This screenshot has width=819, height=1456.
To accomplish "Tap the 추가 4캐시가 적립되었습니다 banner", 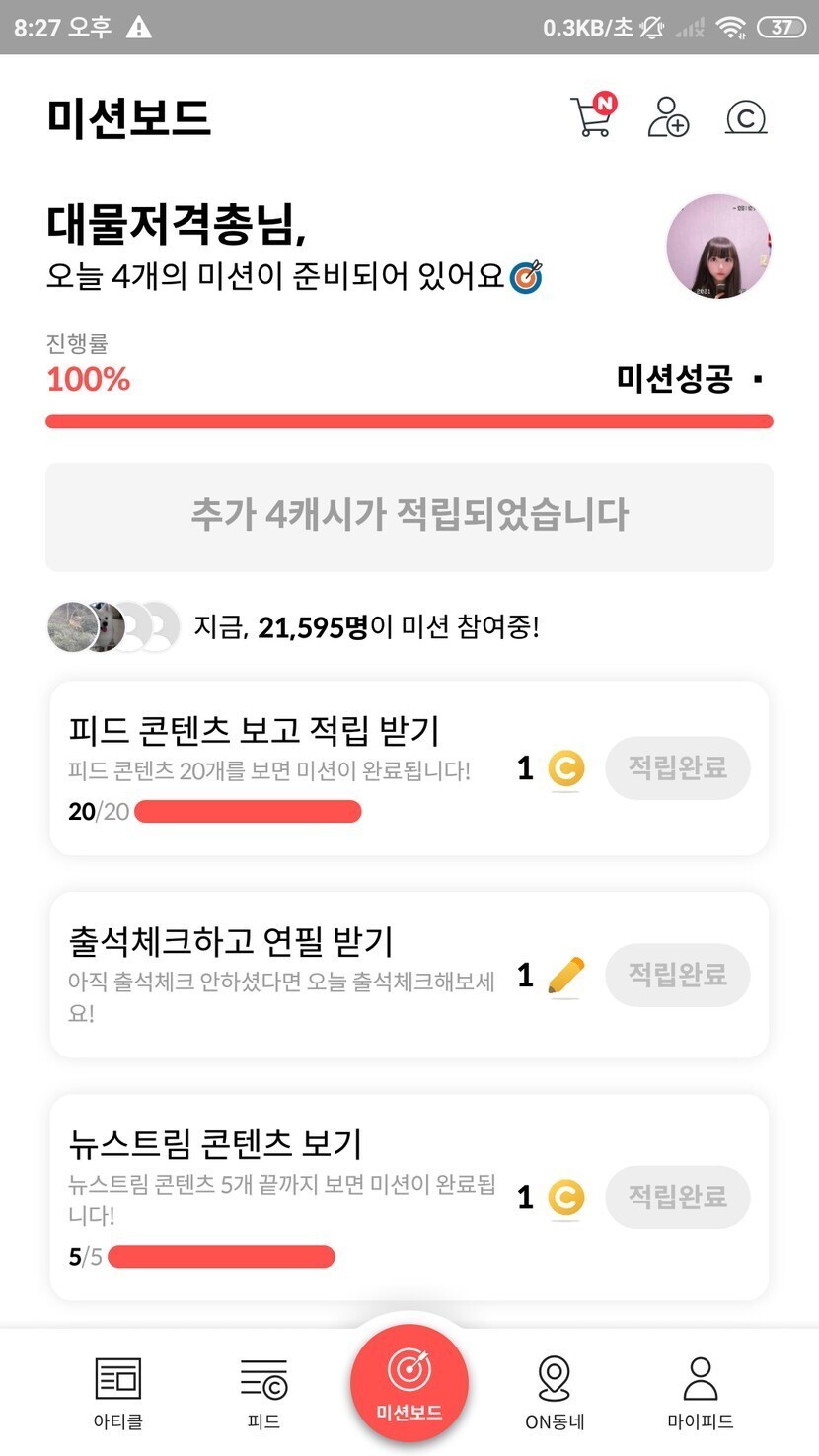I will pyautogui.click(x=409, y=516).
